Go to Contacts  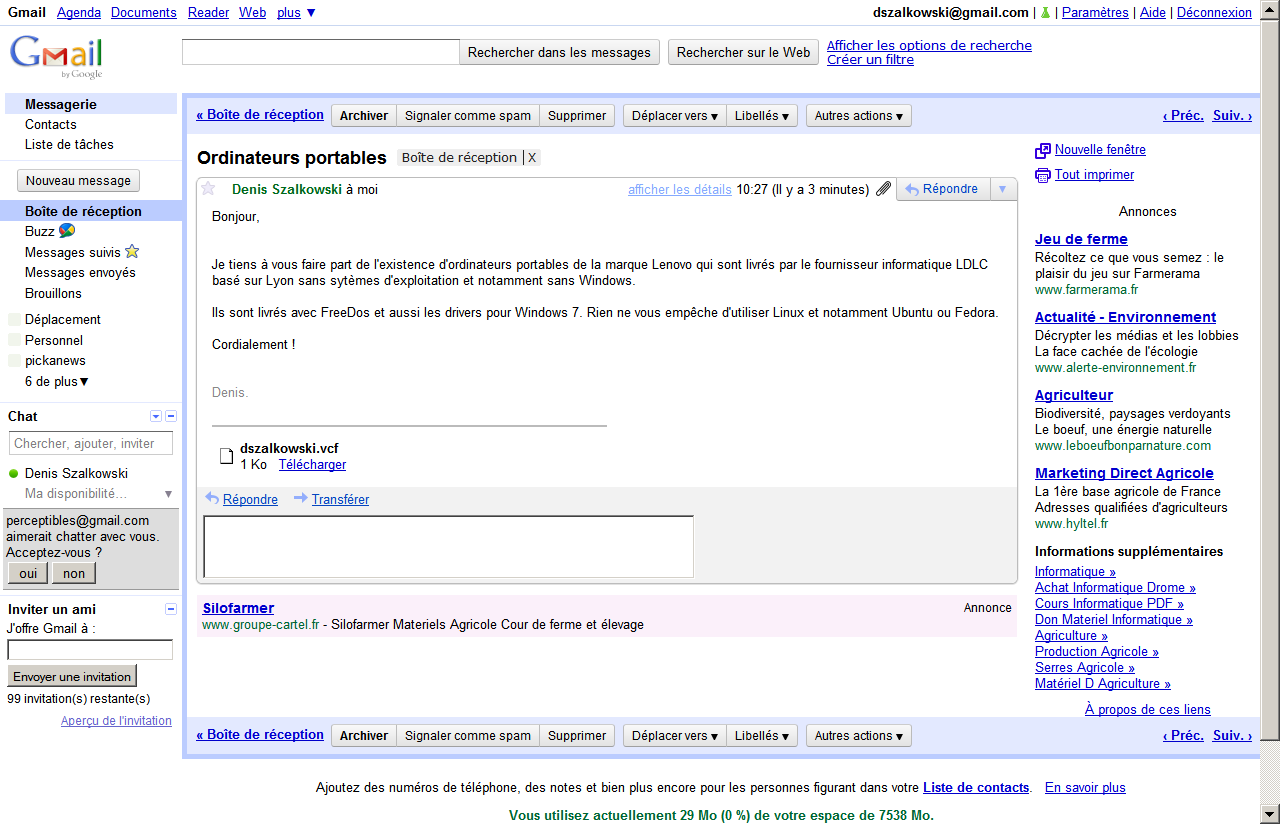(51, 125)
